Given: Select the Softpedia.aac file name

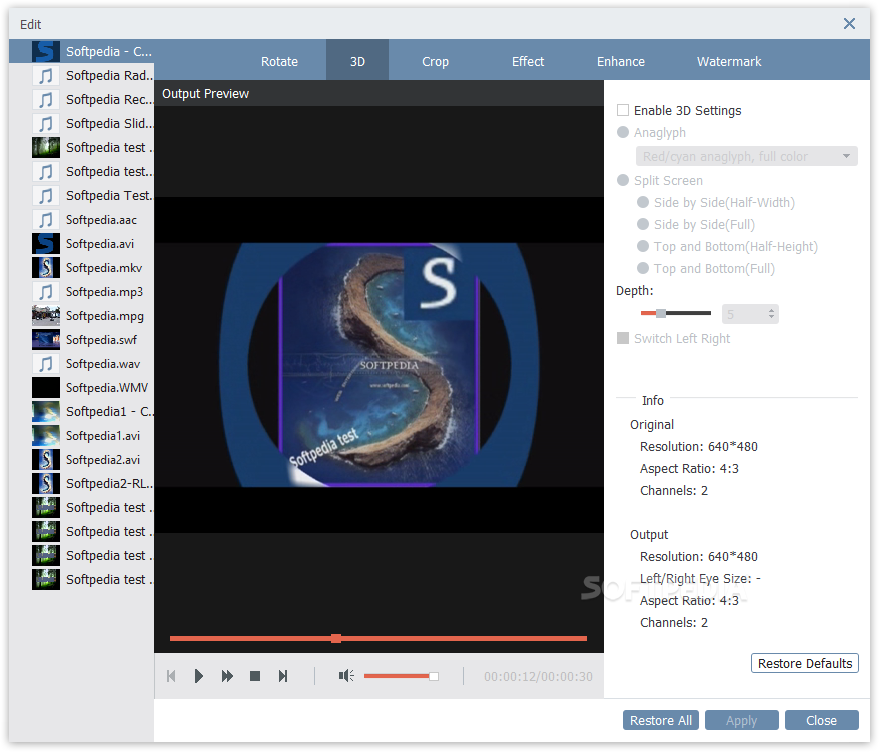Looking at the screenshot, I should (101, 220).
